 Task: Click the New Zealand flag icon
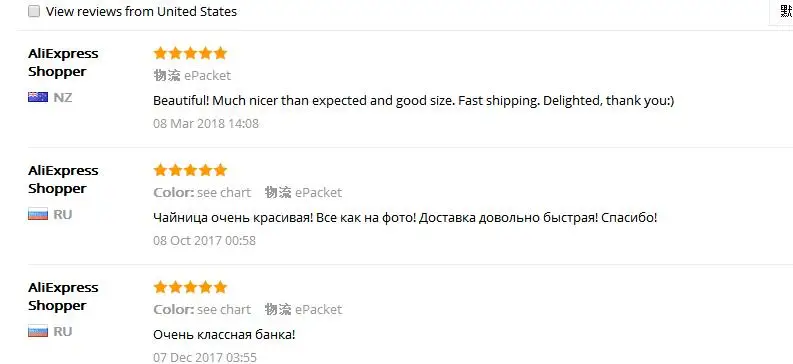click(x=38, y=97)
